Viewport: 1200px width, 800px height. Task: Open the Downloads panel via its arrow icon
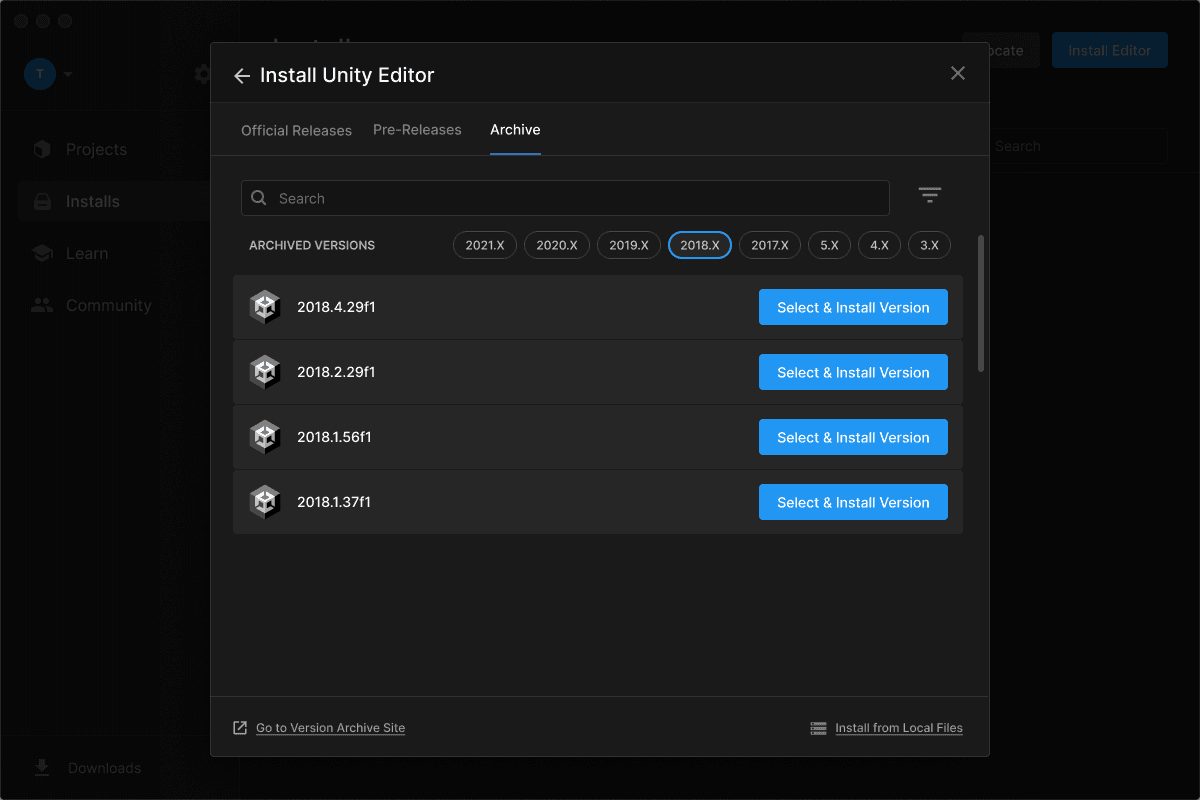[42, 767]
